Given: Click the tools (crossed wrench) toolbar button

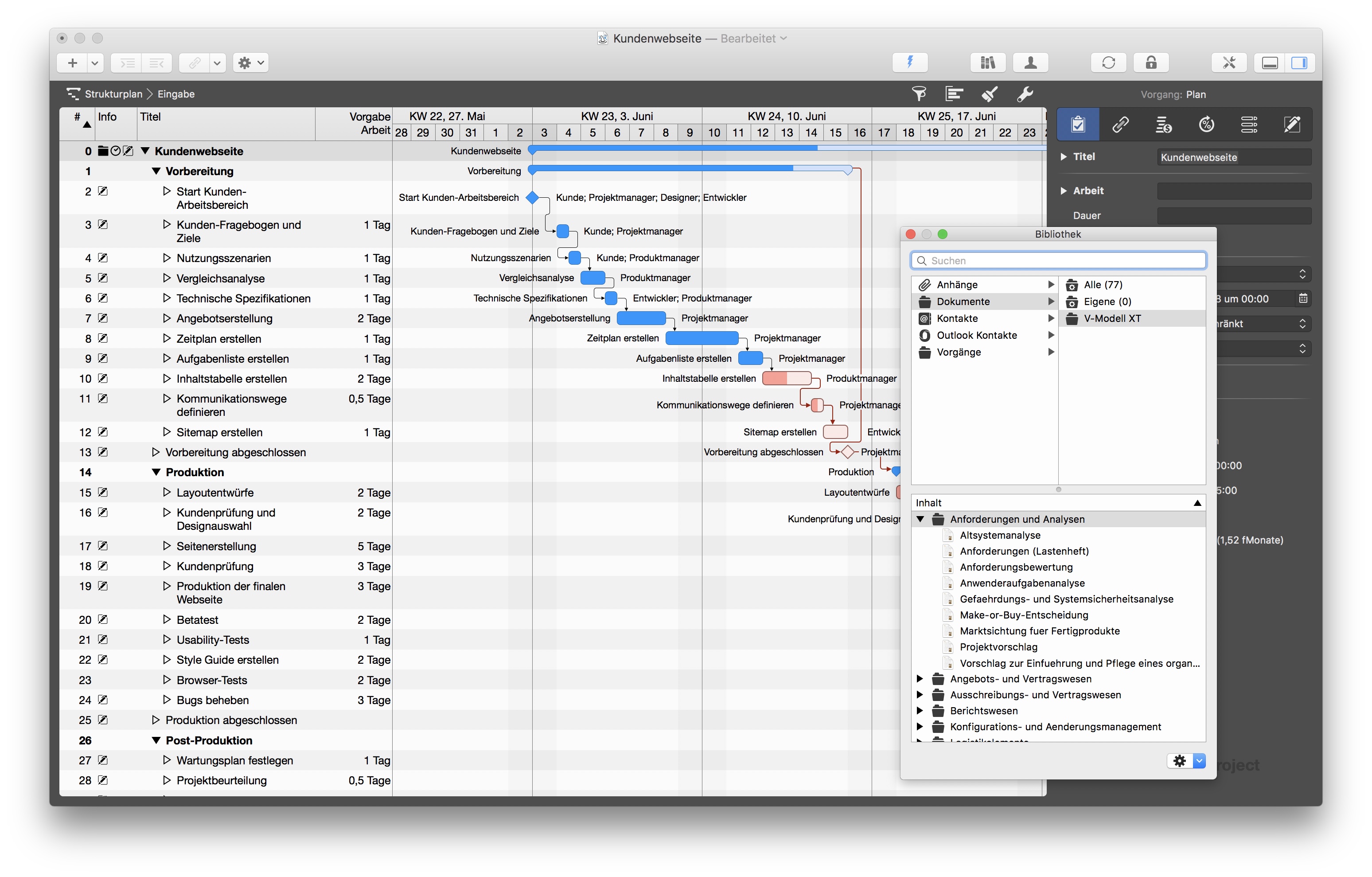Looking at the screenshot, I should [1229, 63].
